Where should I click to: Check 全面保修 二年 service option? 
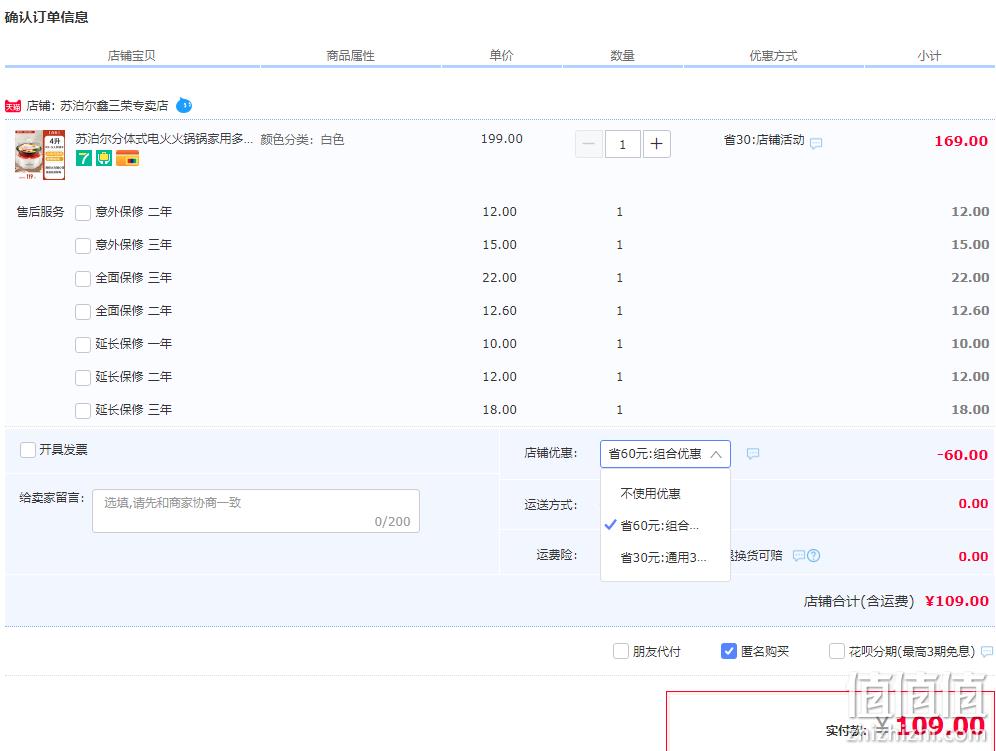(x=83, y=311)
